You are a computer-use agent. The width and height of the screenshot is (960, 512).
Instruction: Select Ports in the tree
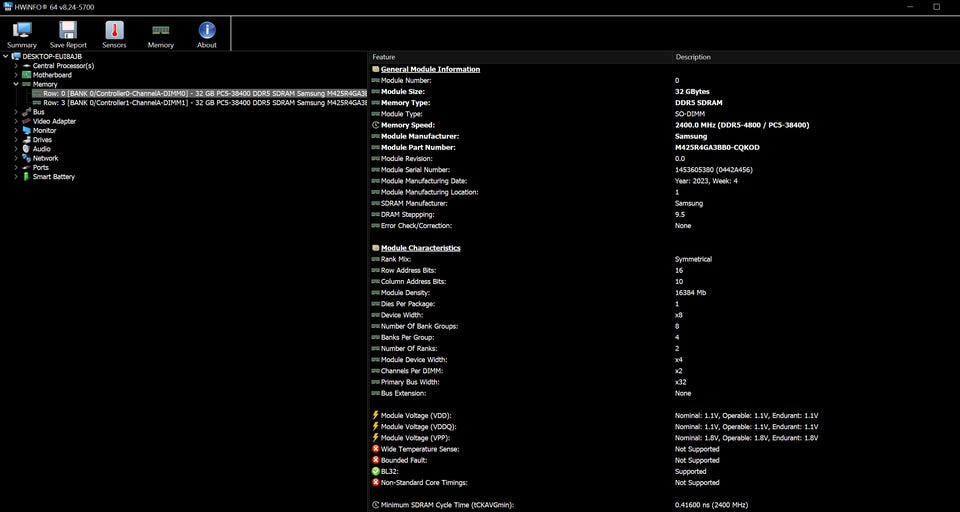[40, 167]
